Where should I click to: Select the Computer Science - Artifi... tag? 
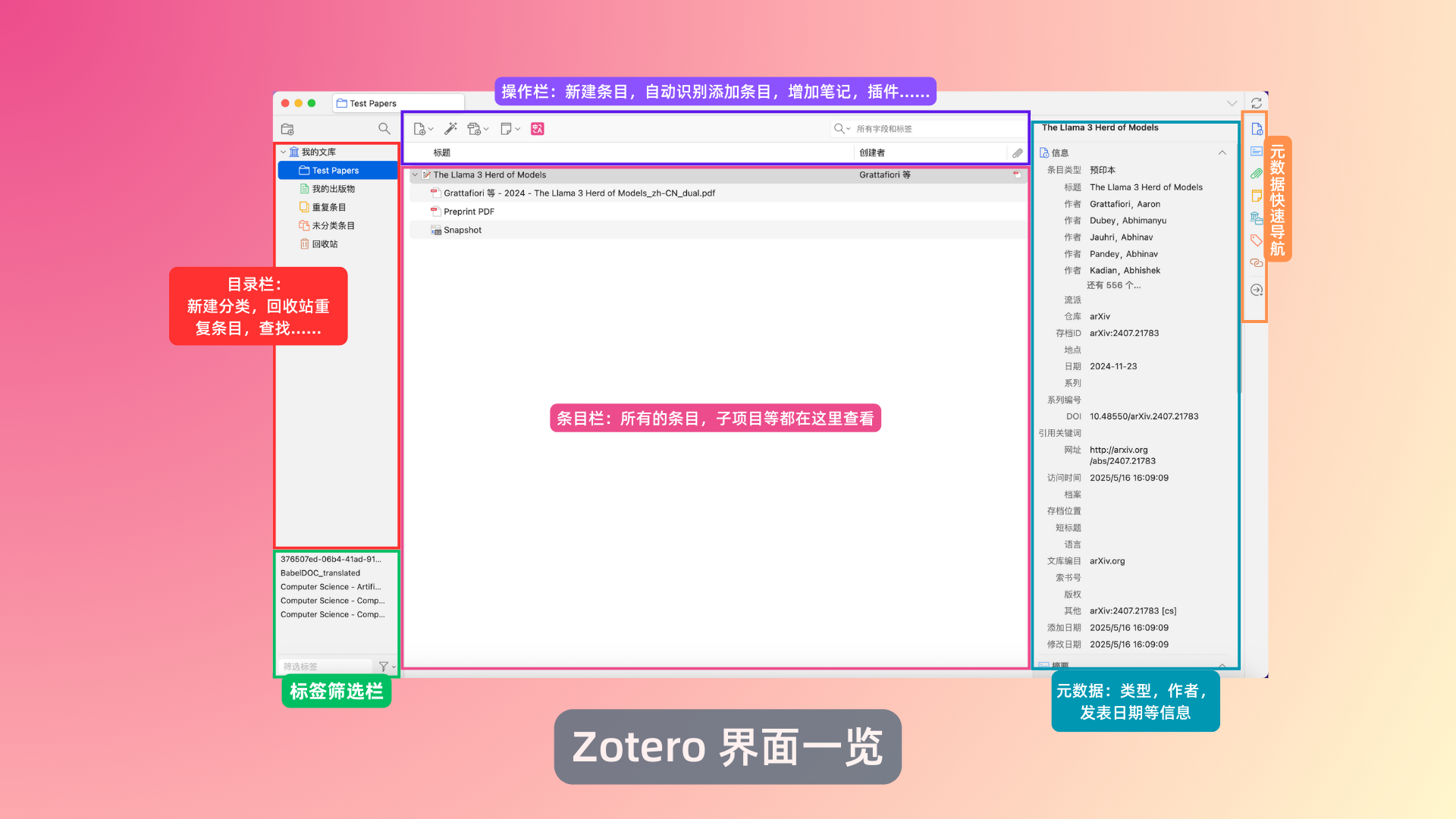331,587
